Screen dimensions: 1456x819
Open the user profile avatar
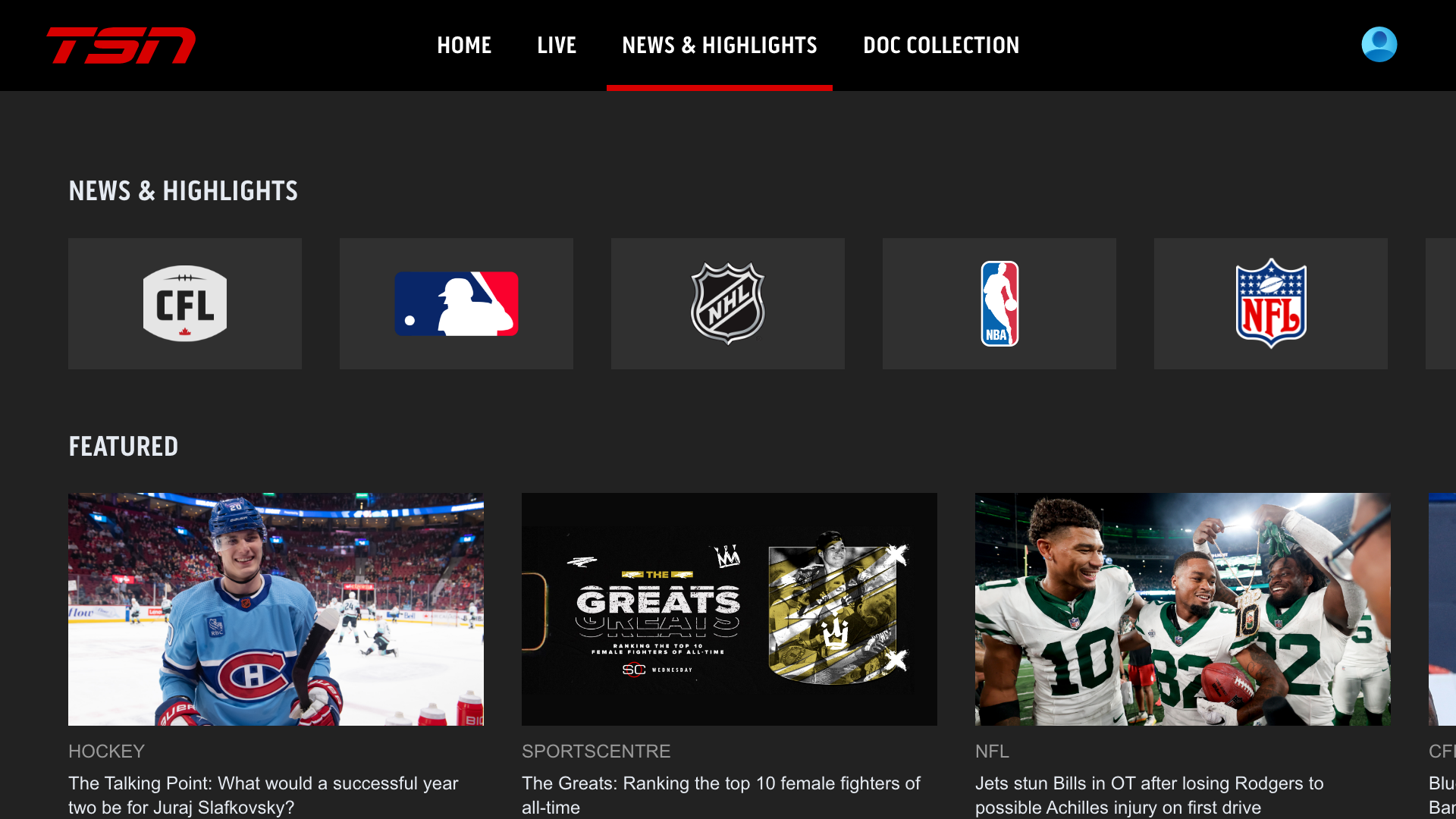(1379, 45)
